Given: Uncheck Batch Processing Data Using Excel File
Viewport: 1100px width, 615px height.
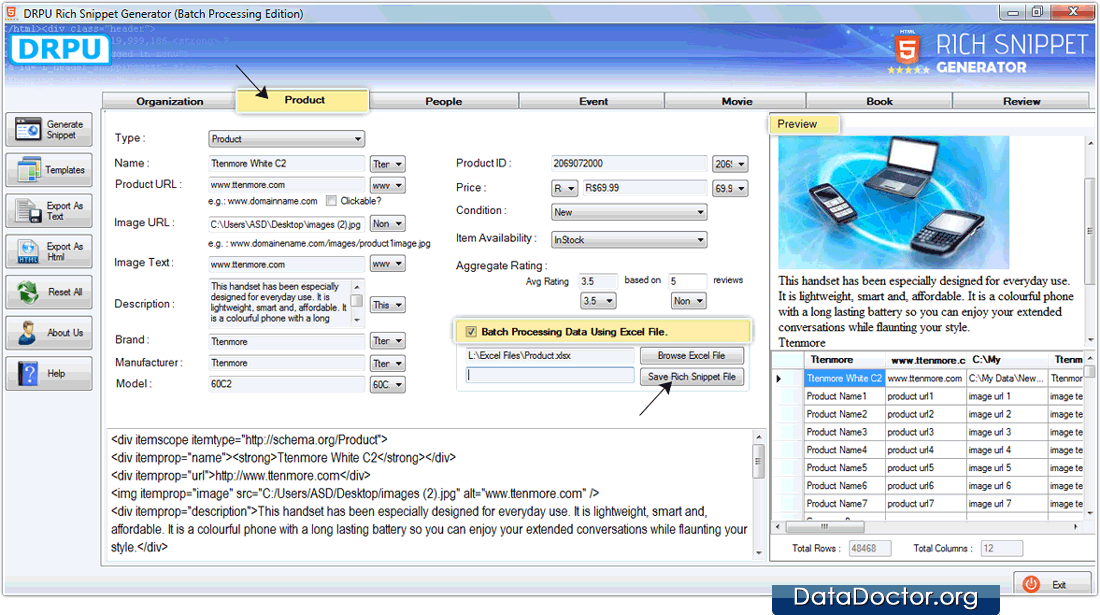Looking at the screenshot, I should [x=471, y=332].
